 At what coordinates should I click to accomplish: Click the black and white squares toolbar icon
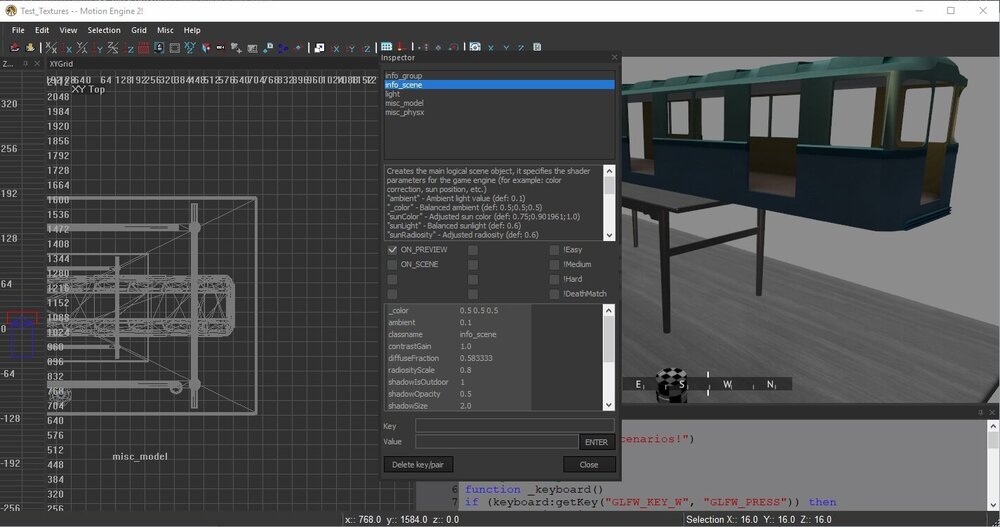(x=318, y=47)
